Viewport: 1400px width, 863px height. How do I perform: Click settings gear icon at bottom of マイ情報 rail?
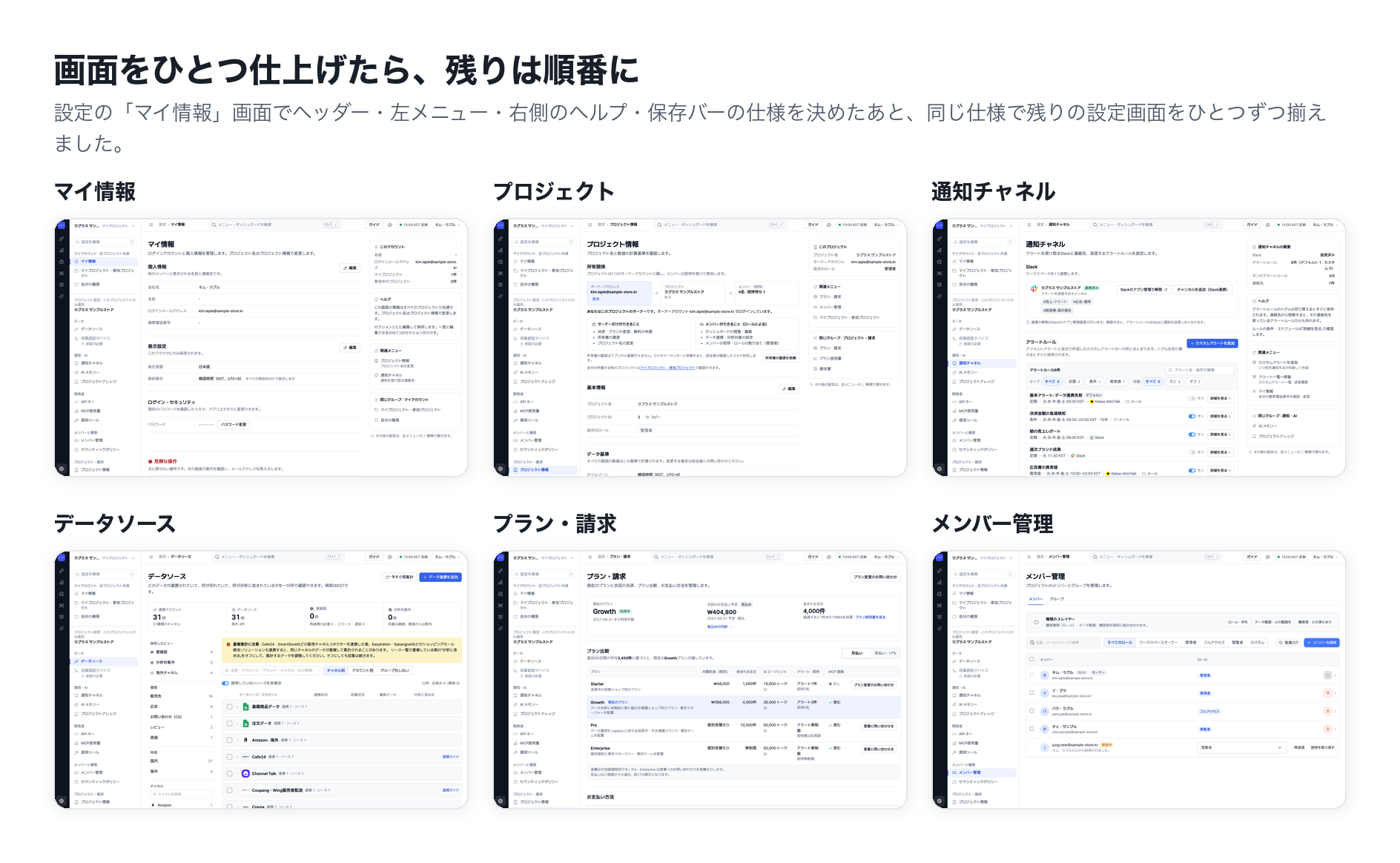62,469
